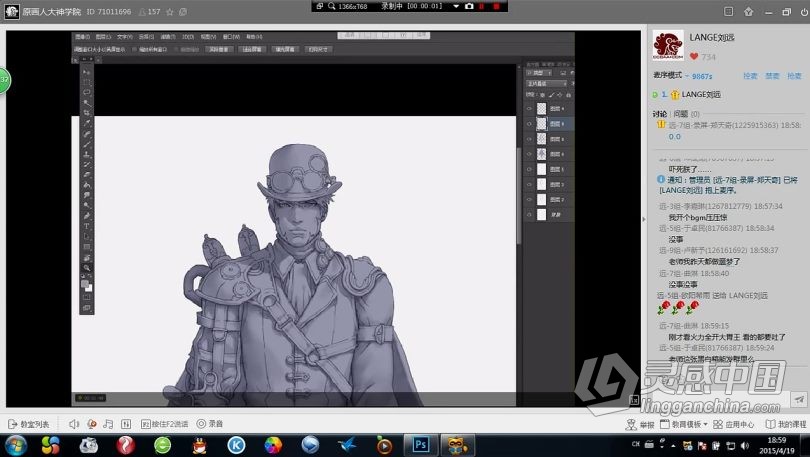Viewport: 810px width, 457px height.
Task: Click the QQ penguin taskbar icon
Action: (199, 445)
